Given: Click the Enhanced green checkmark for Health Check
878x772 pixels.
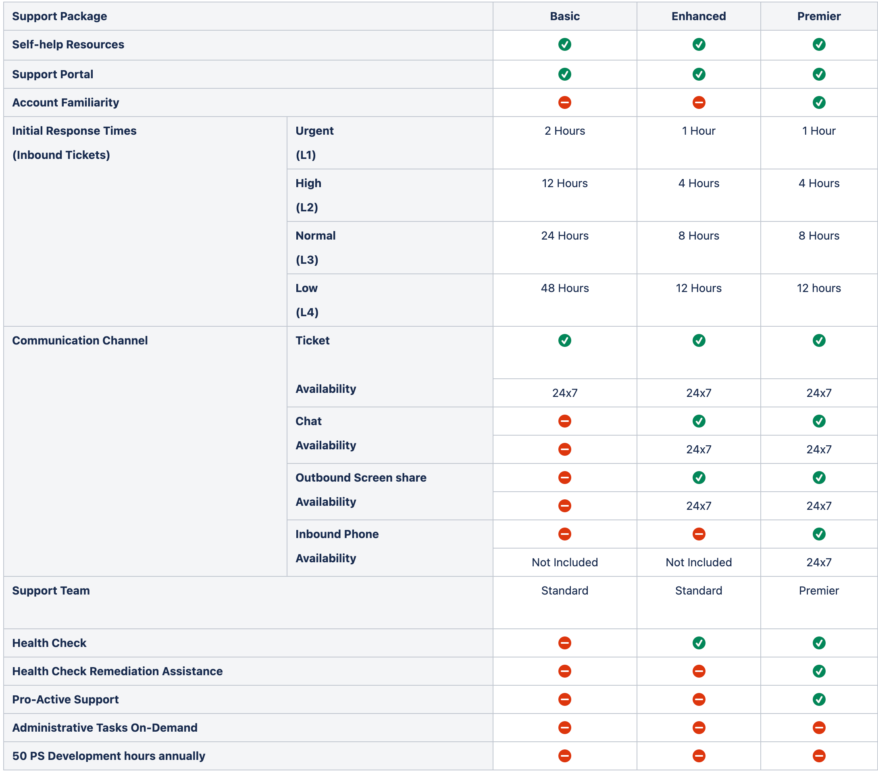Looking at the screenshot, I should (699, 643).
